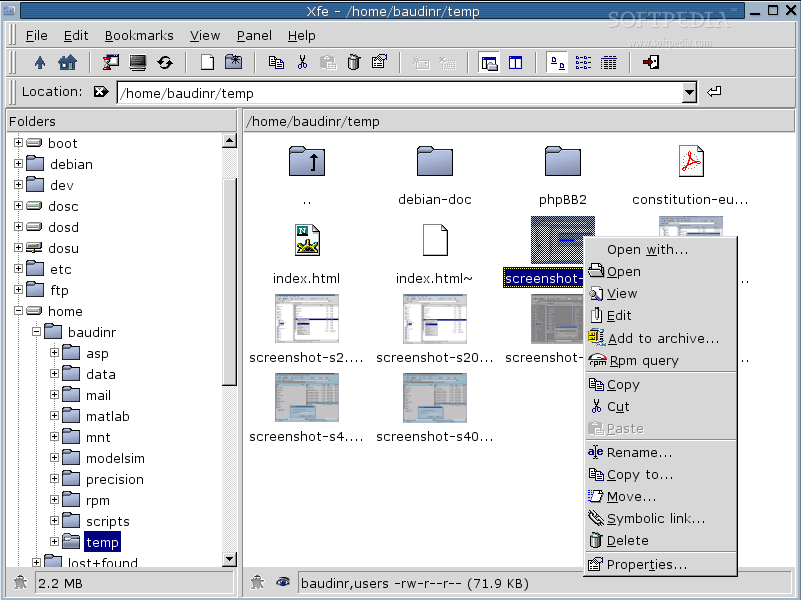Clear the location field icon
The image size is (801, 600).
pos(101,92)
